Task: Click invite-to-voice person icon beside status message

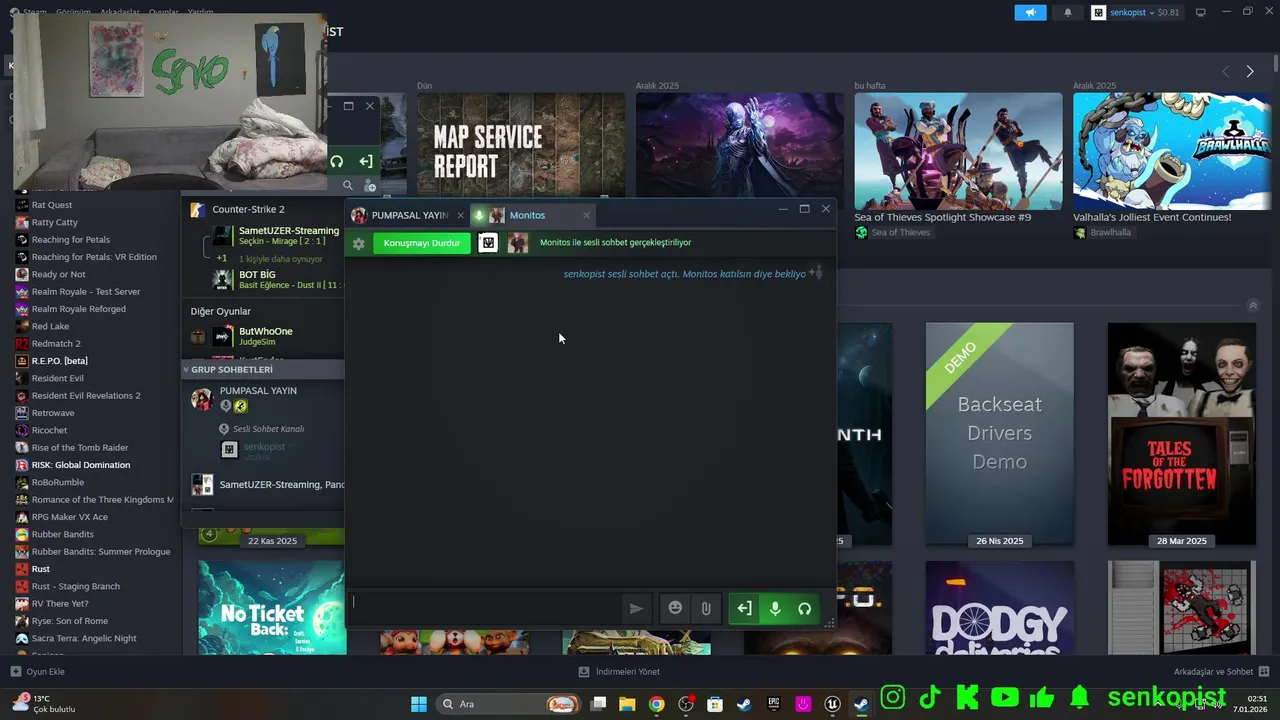Action: [816, 272]
